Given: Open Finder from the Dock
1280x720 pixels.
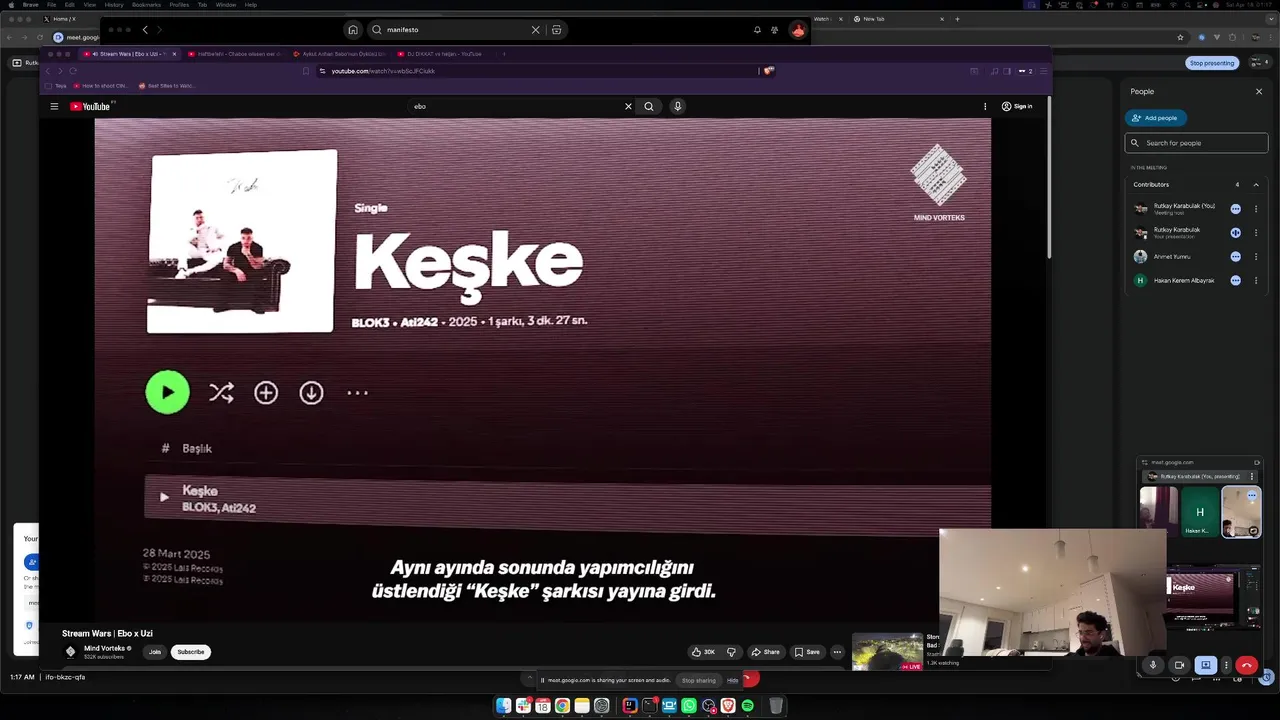Looking at the screenshot, I should click(503, 706).
